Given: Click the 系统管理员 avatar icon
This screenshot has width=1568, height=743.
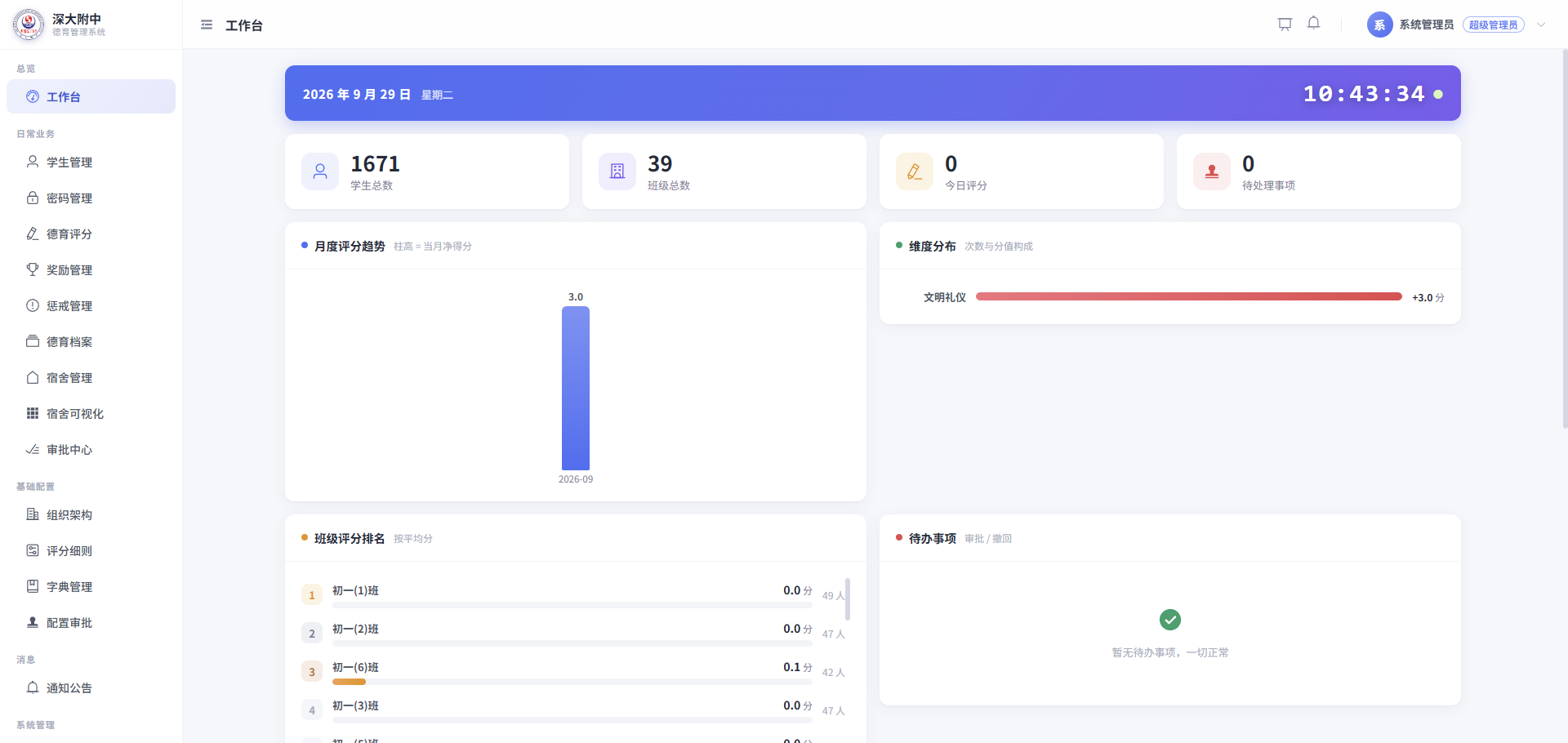Looking at the screenshot, I should 1379,24.
